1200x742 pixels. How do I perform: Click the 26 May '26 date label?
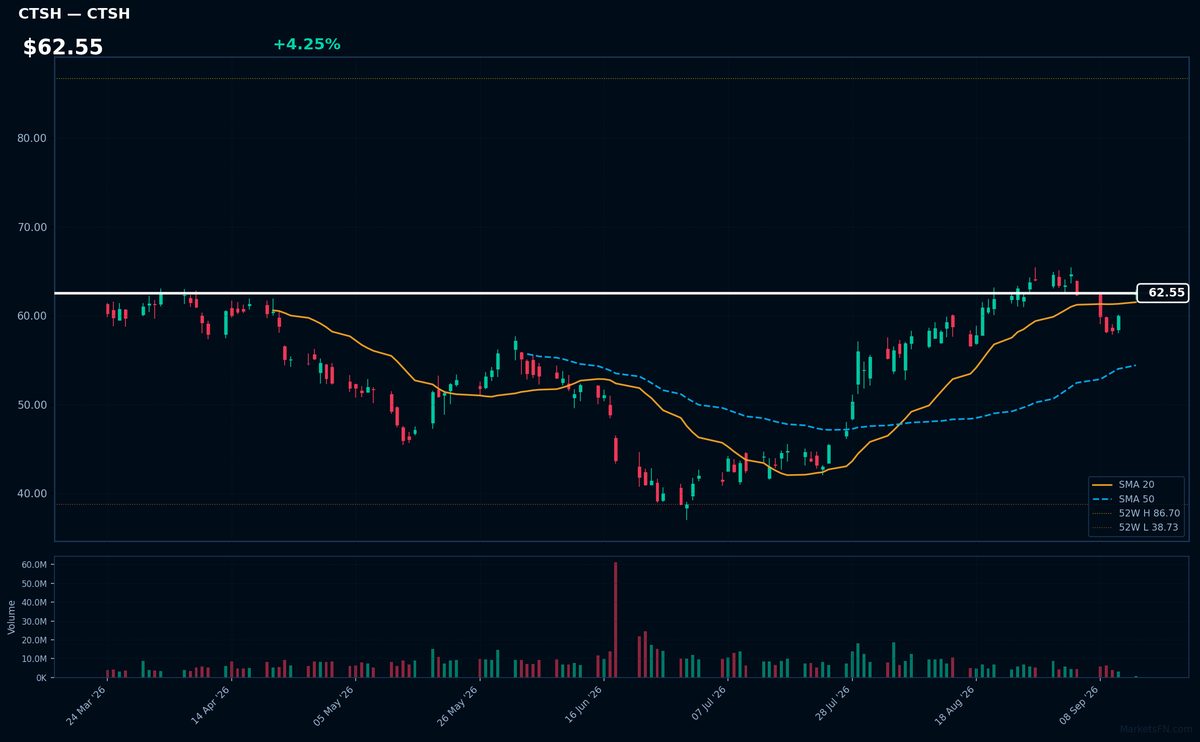pos(459,706)
